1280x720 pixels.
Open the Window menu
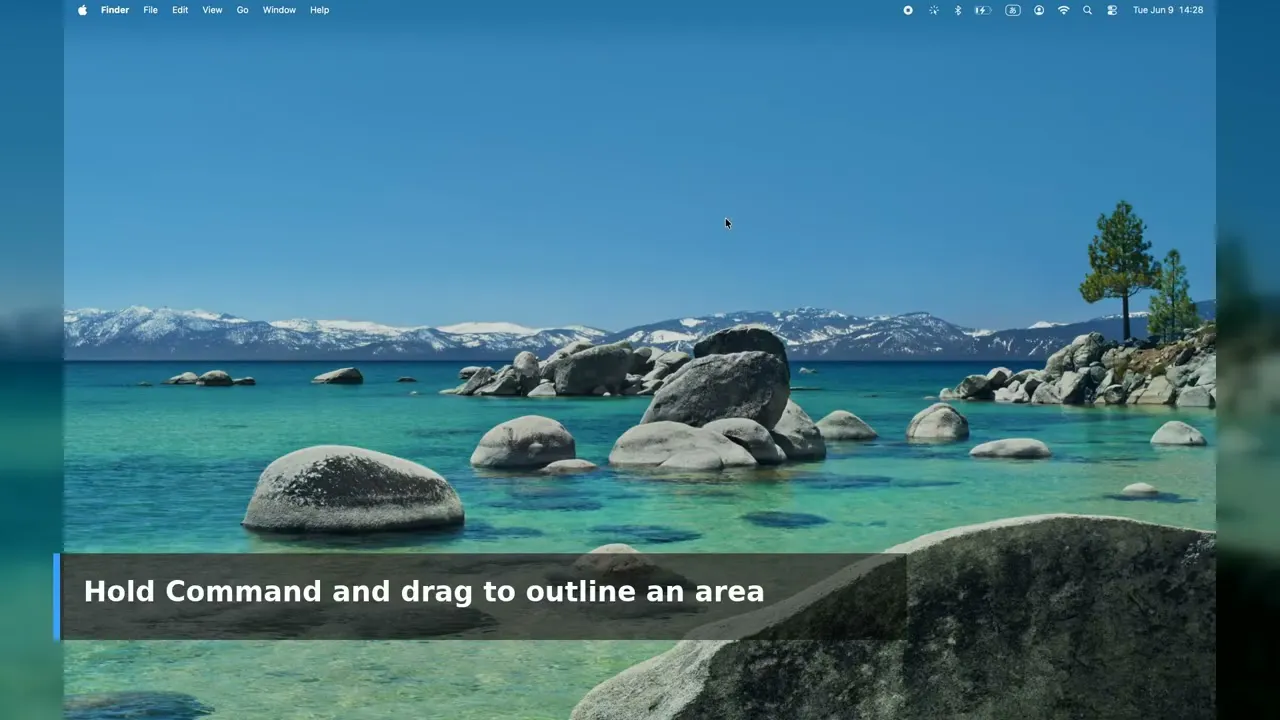pyautogui.click(x=279, y=10)
